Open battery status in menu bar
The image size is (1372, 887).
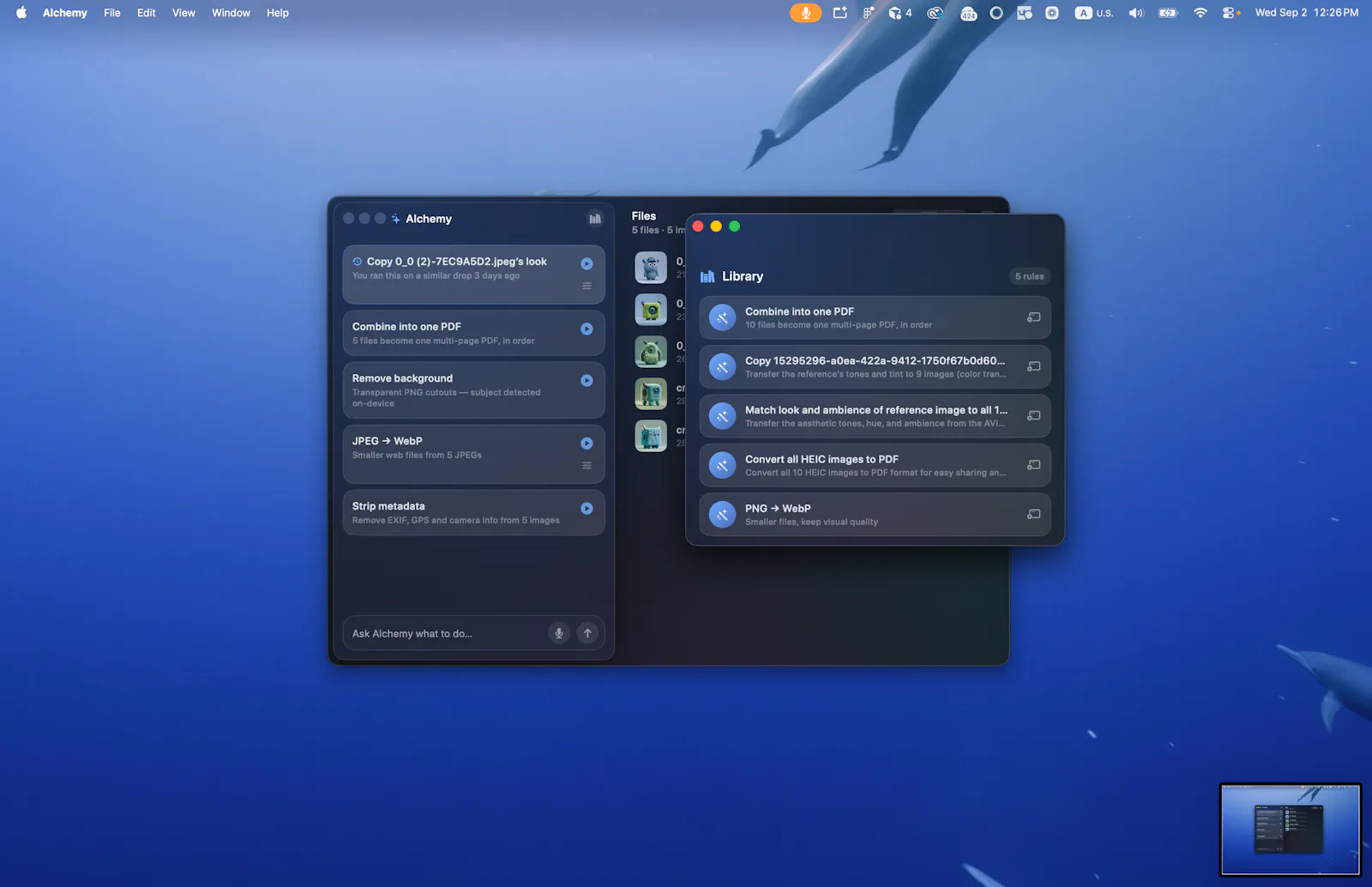[x=1168, y=13]
